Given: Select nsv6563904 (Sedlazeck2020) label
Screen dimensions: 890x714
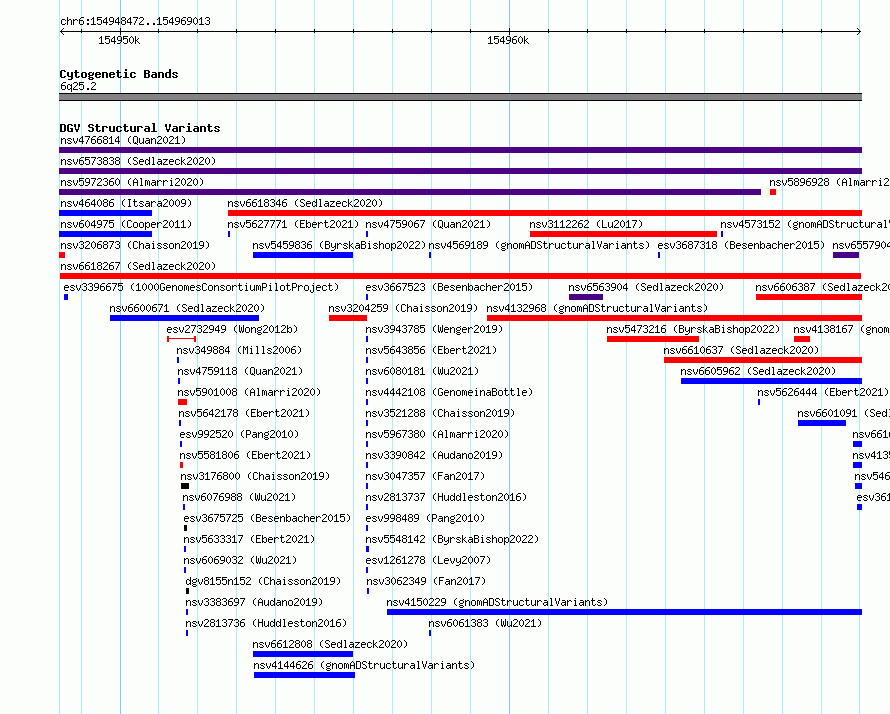Looking at the screenshot, I should click(x=646, y=287).
